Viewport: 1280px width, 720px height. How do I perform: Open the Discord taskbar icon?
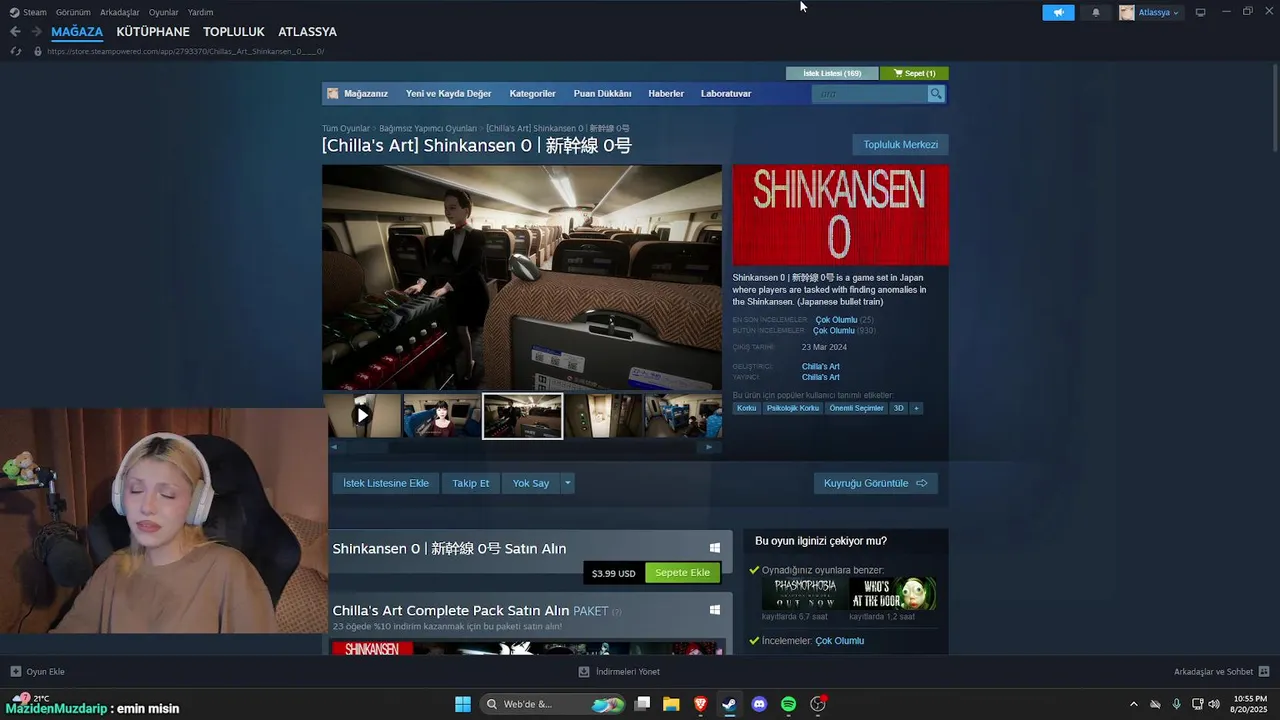759,704
